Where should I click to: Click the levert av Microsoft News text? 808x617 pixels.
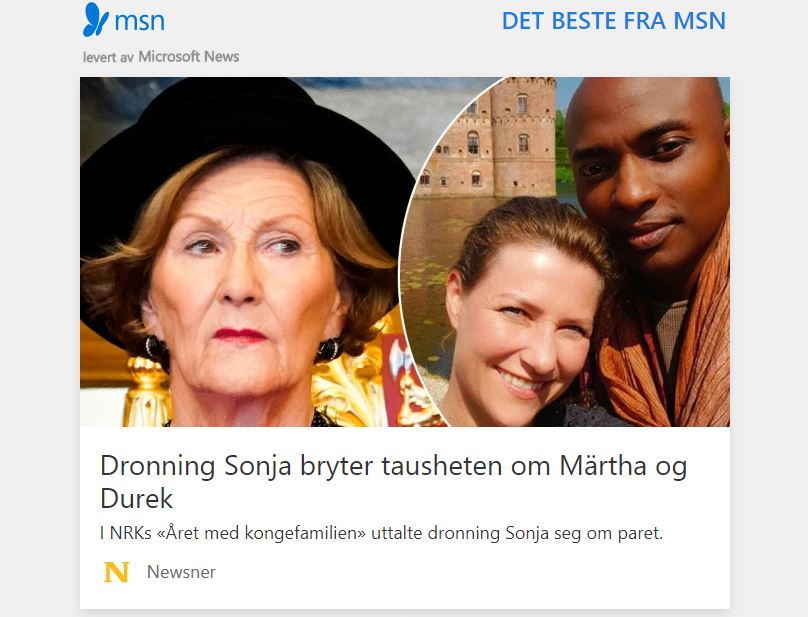161,57
